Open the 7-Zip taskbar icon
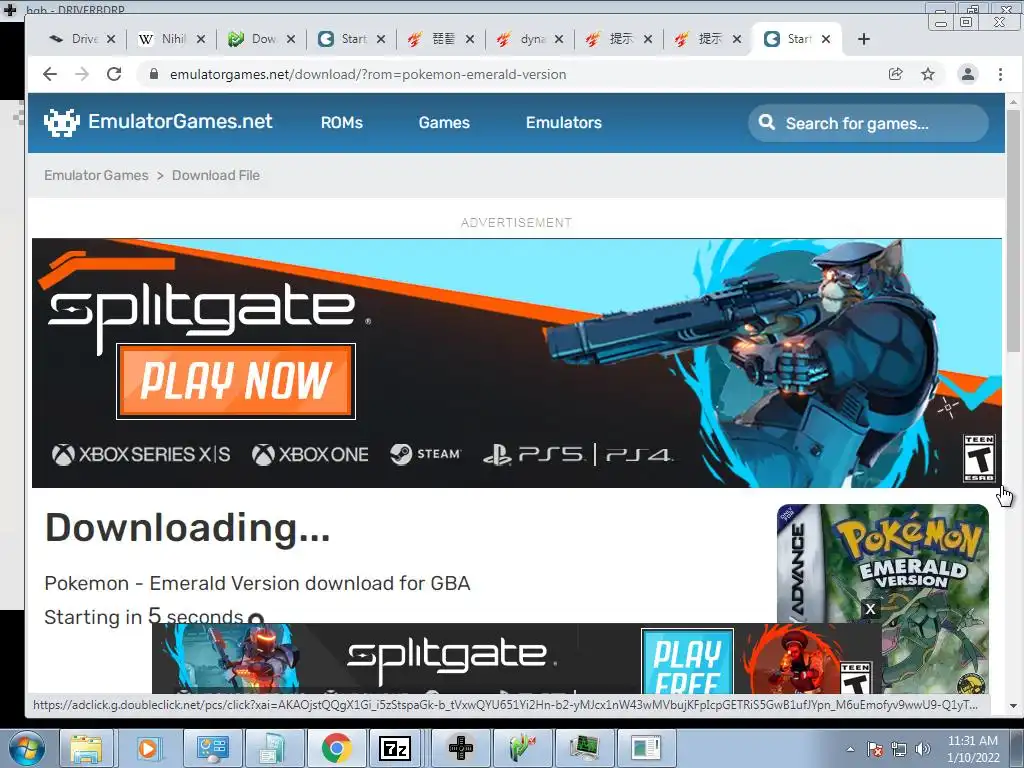The height and width of the screenshot is (768, 1024). coord(395,748)
